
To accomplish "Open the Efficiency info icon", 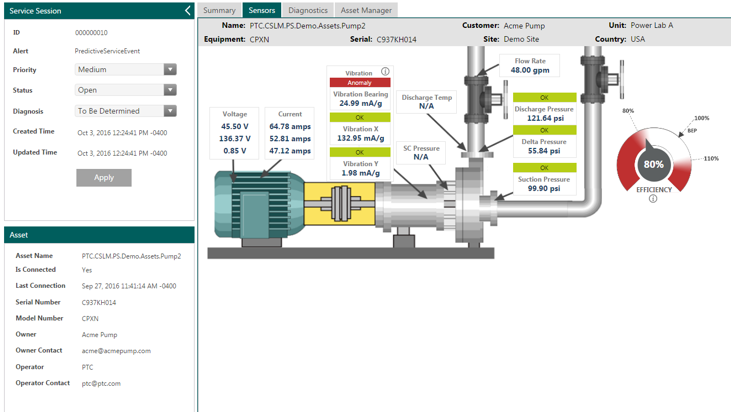I will [653, 199].
